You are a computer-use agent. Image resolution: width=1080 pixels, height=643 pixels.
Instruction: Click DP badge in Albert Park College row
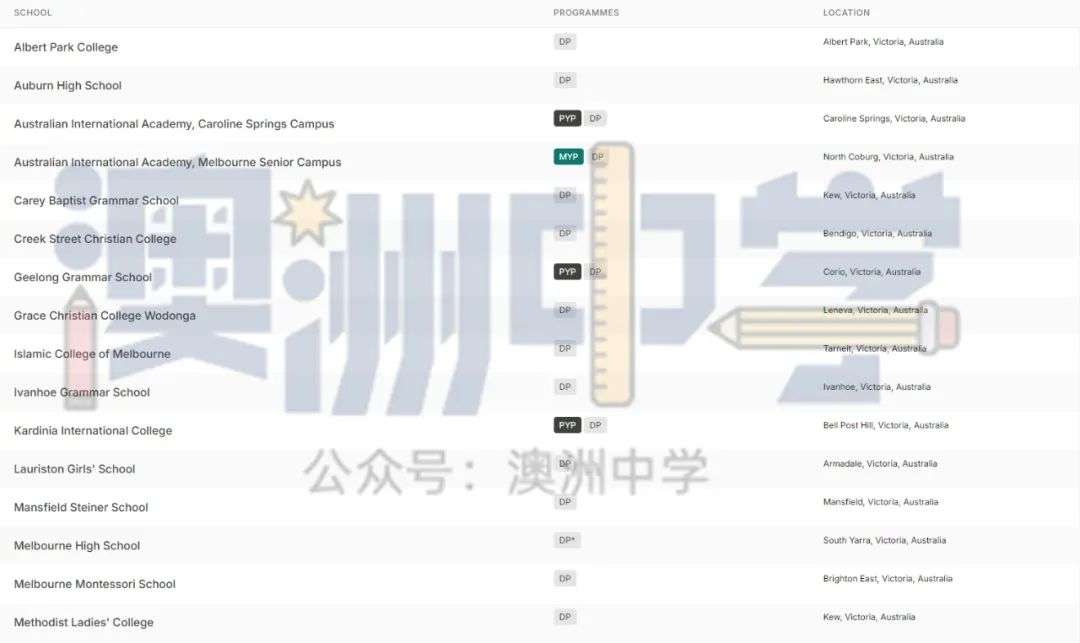(565, 42)
